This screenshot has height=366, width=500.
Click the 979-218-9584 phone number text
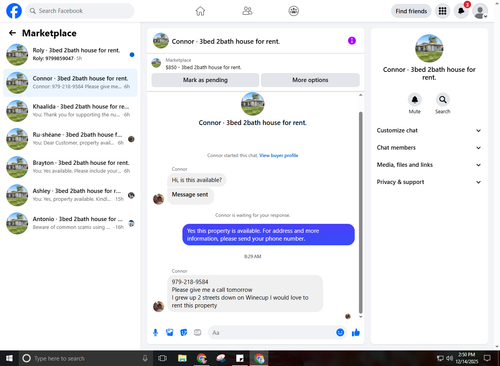point(190,282)
